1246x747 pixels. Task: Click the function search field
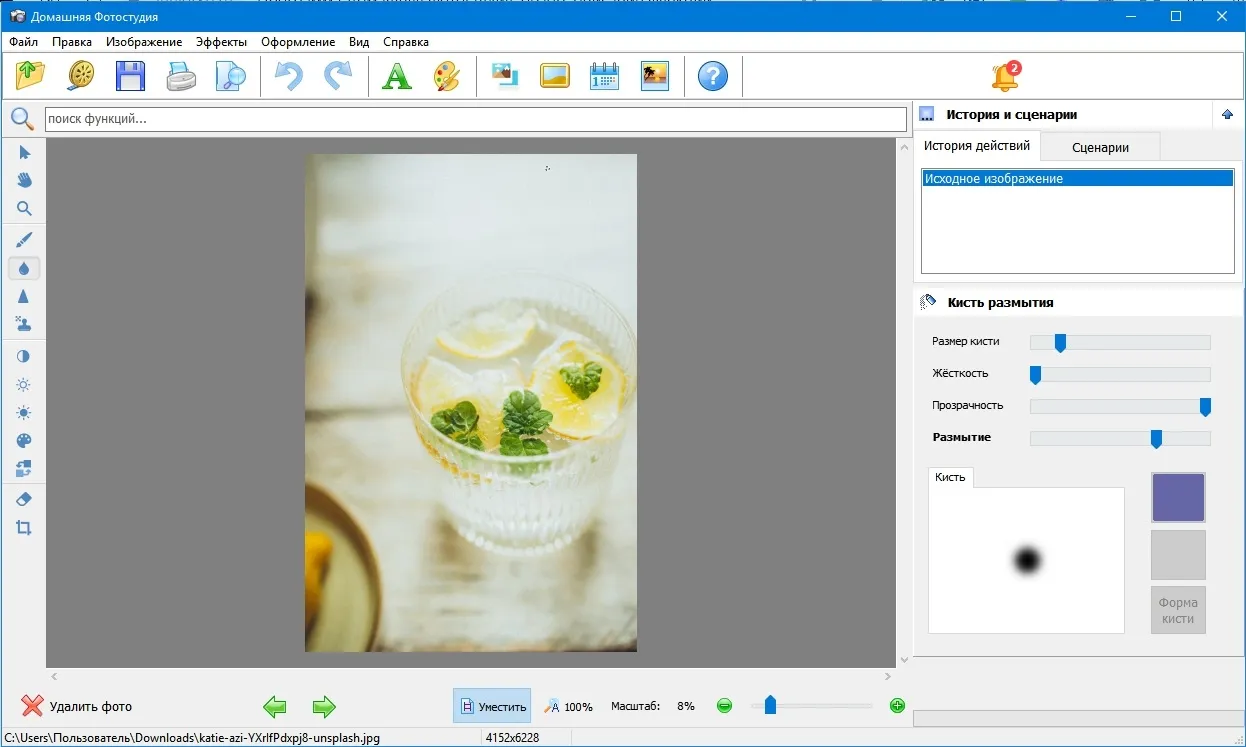475,119
